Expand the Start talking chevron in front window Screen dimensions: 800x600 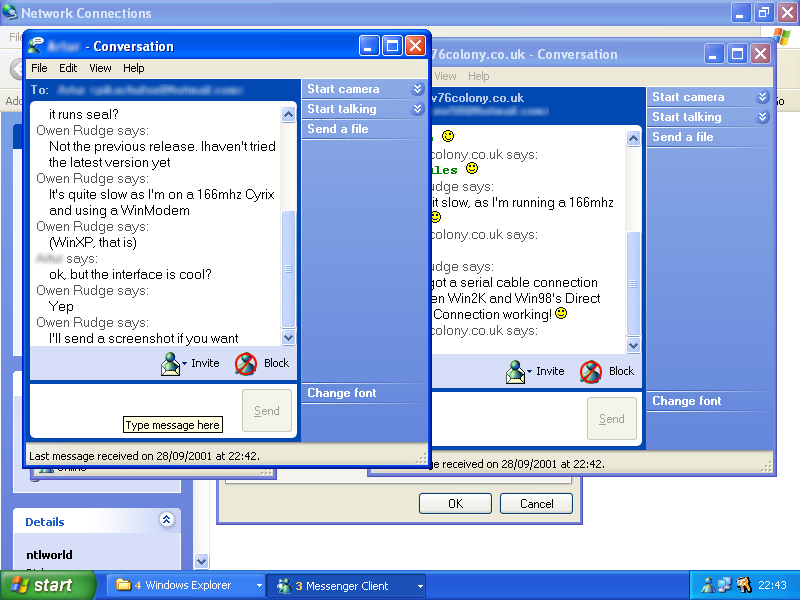tap(417, 109)
